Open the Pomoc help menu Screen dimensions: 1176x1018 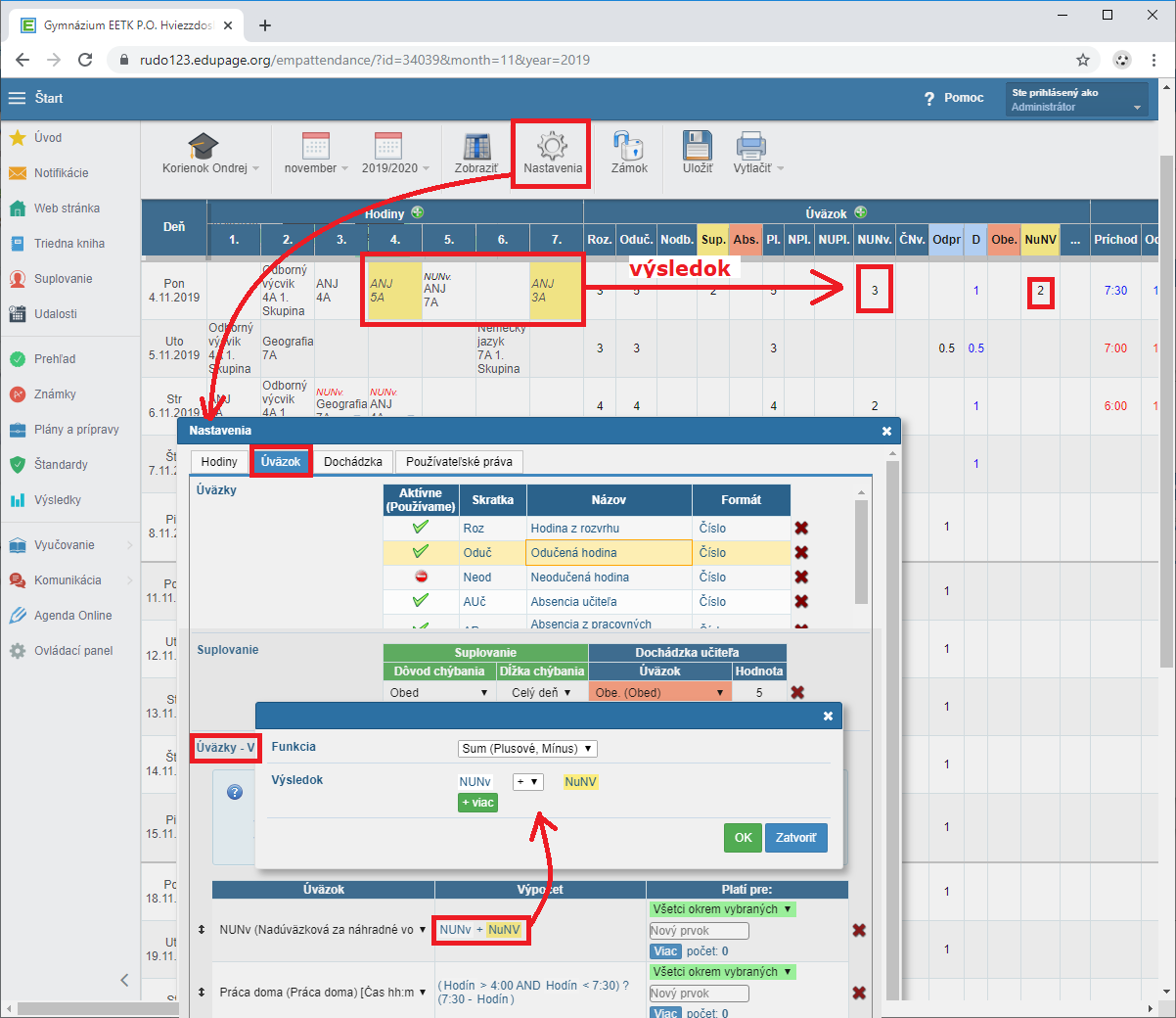954,98
